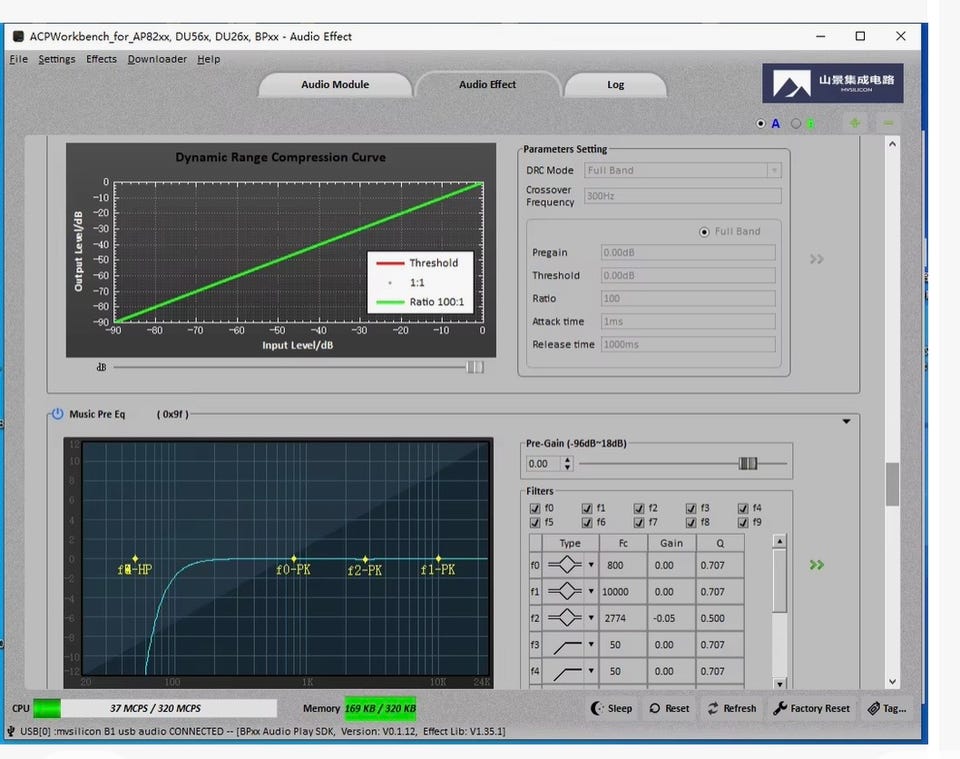
Task: Switch to the Audio Module tab
Action: (x=335, y=85)
